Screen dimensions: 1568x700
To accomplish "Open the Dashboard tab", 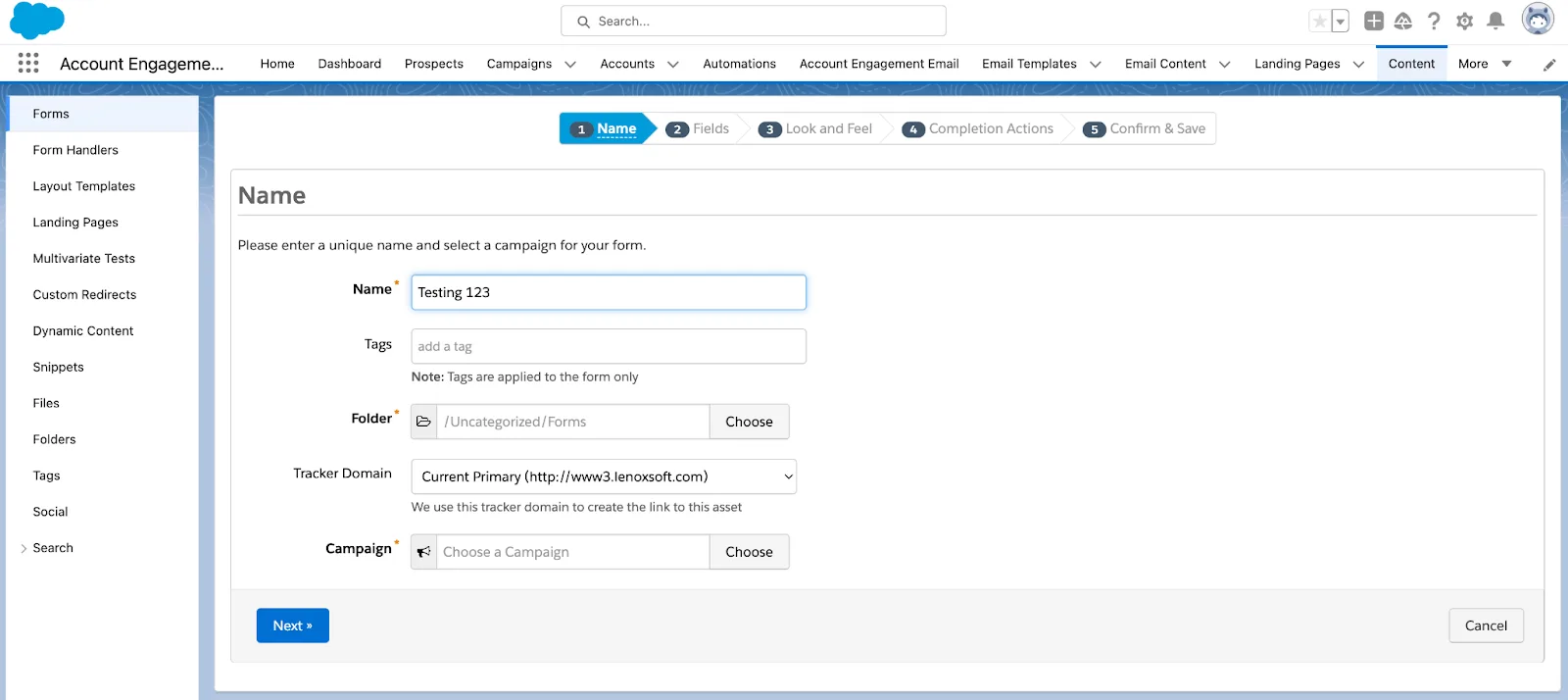I will coord(350,64).
